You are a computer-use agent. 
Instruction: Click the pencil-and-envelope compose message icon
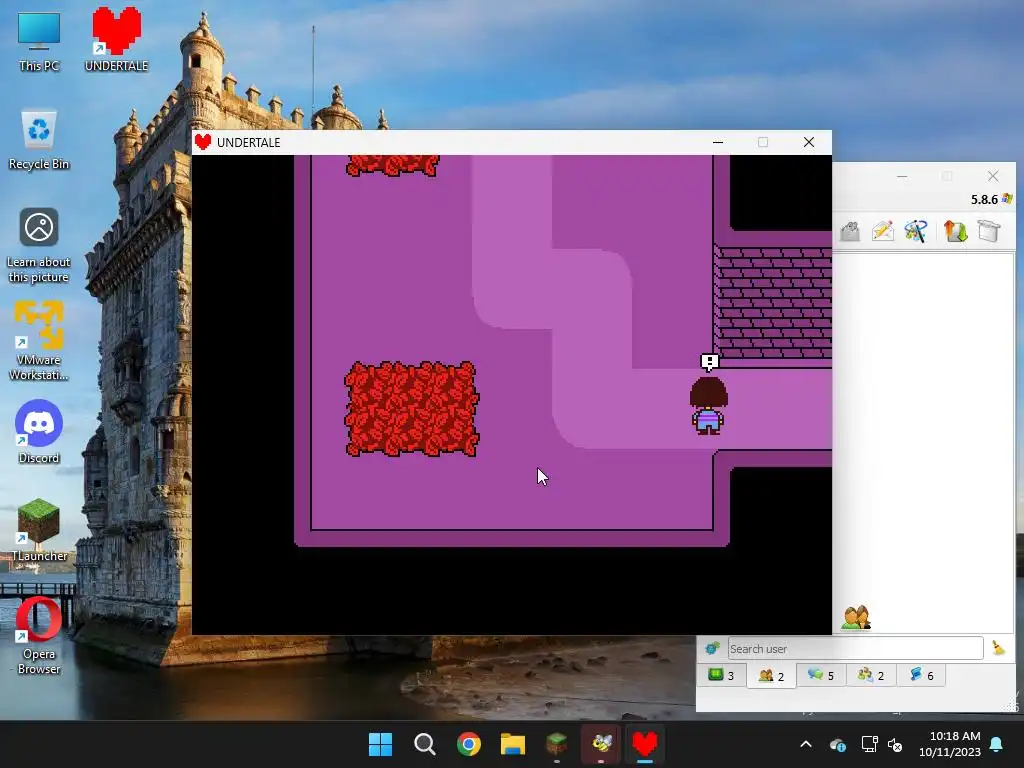pos(882,231)
